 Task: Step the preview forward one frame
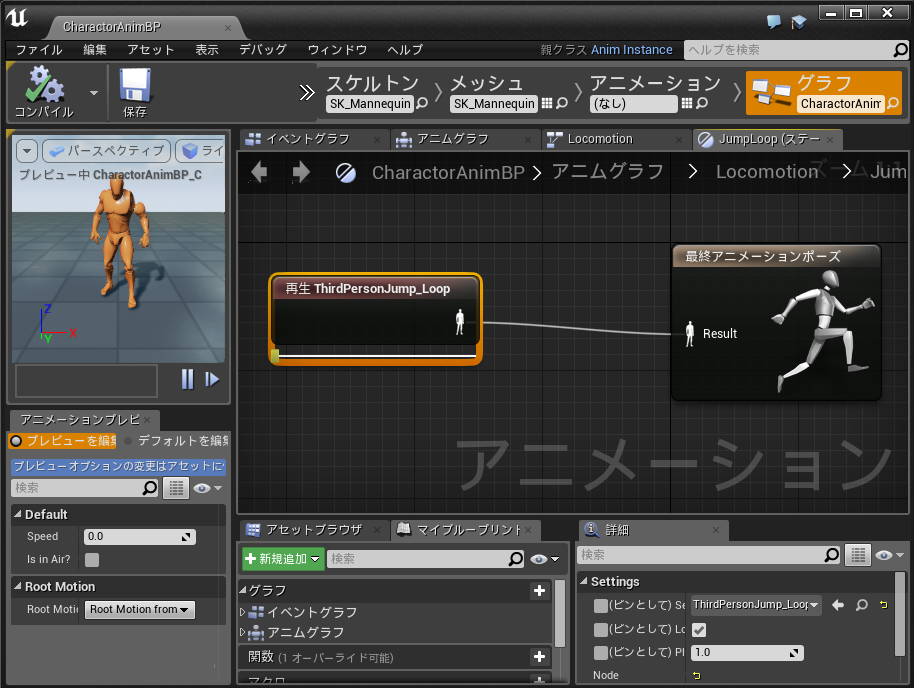212,380
